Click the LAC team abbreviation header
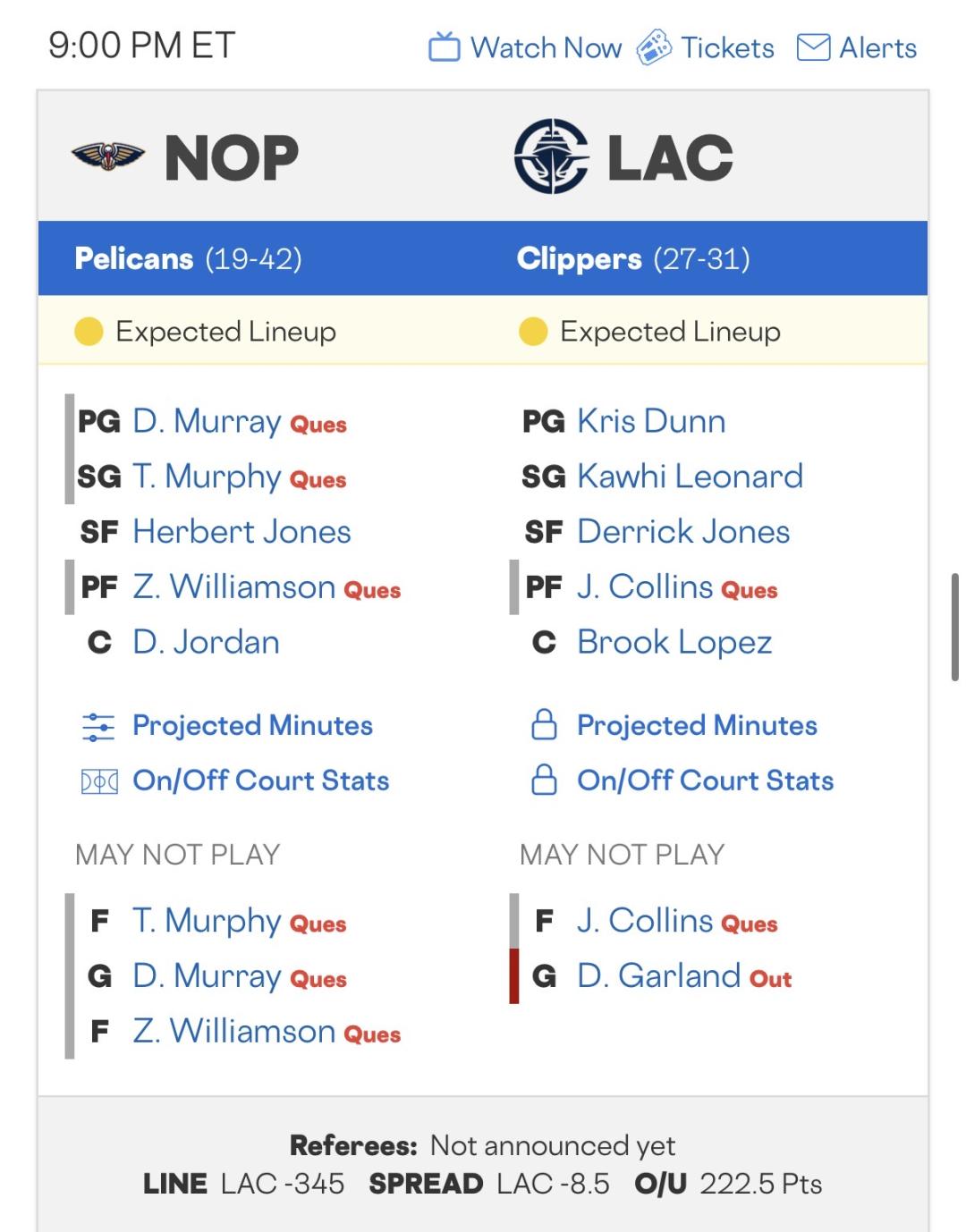Viewport: 966px width, 1232px height. pos(670,158)
